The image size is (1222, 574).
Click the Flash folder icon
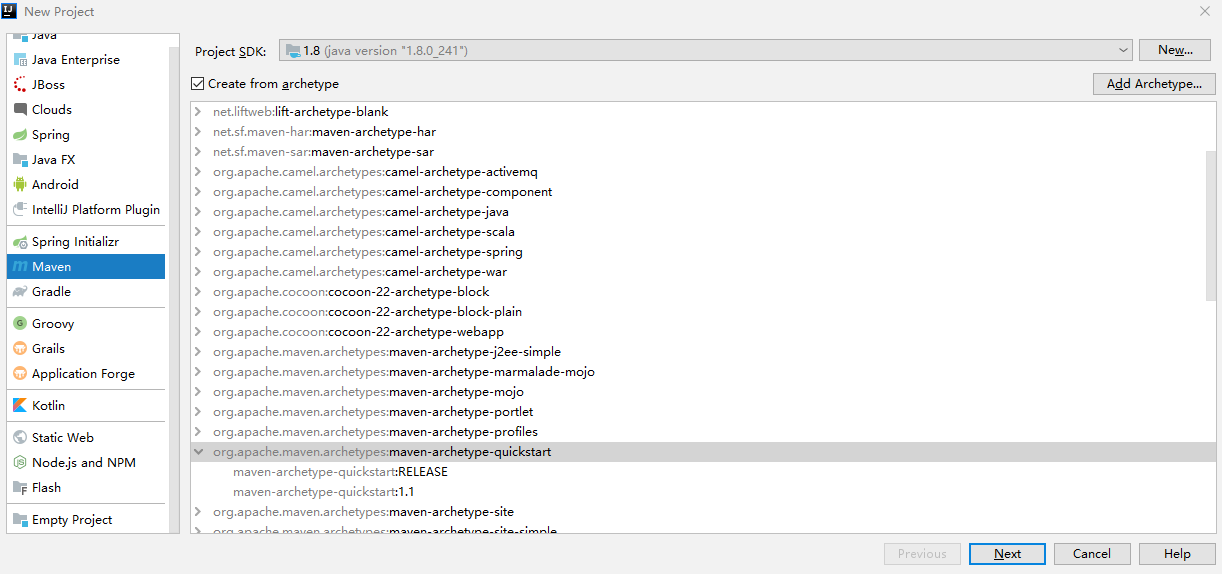coord(20,488)
